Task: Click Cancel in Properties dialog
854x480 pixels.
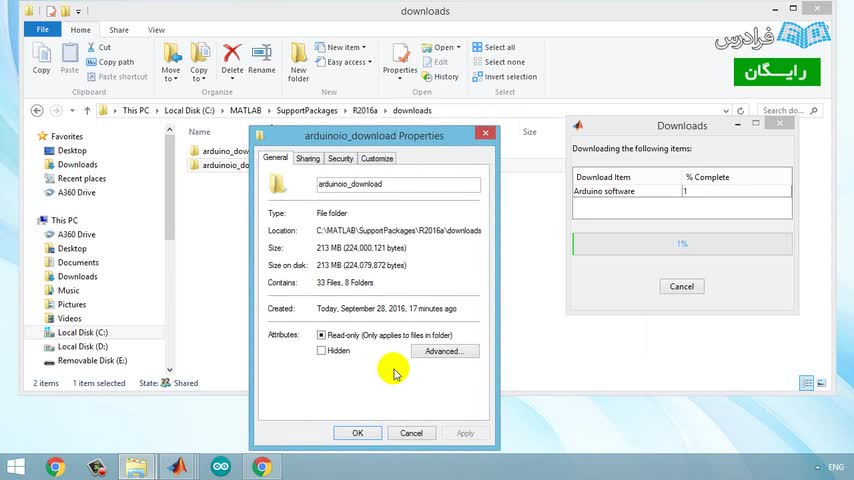Action: point(411,433)
